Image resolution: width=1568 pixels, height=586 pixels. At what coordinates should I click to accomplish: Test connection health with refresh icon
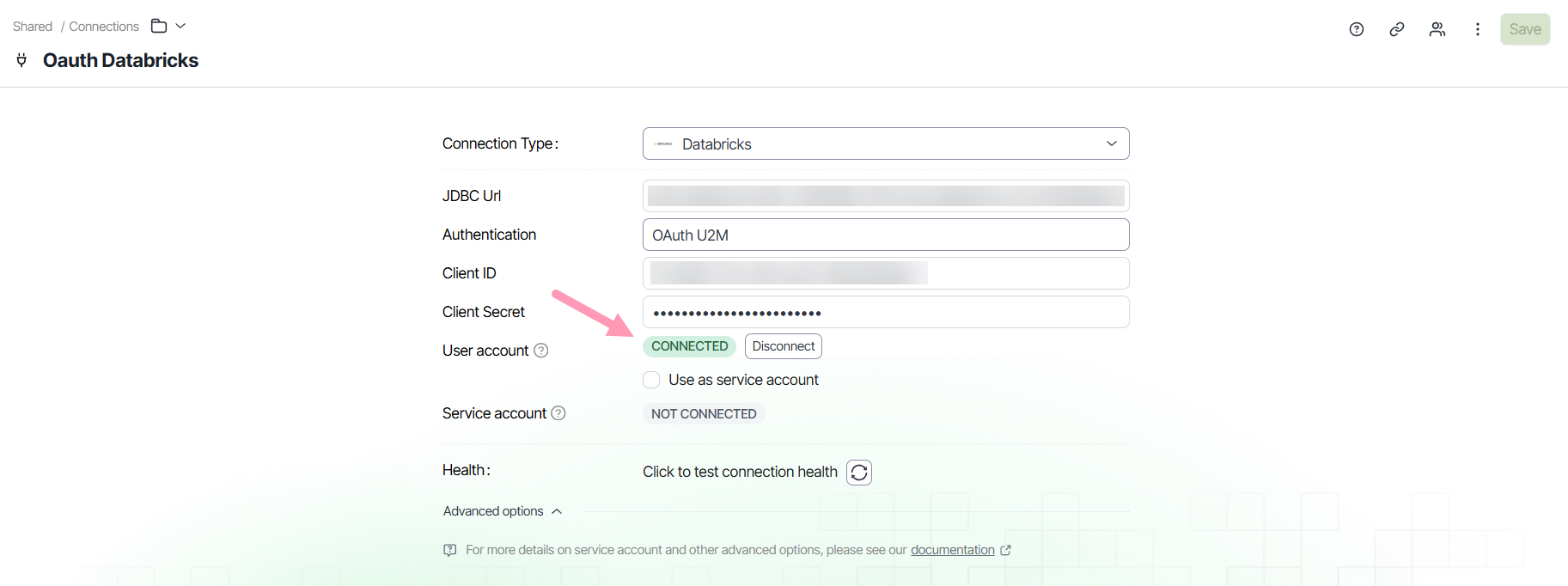coord(859,473)
